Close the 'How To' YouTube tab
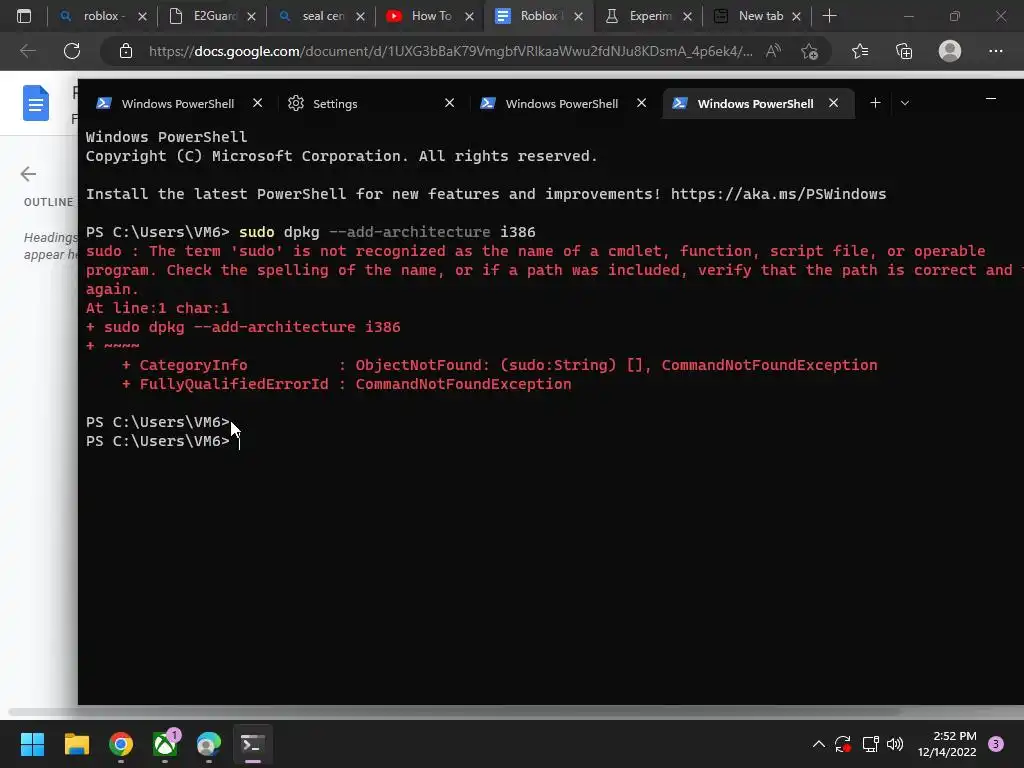1024x768 pixels. [x=470, y=16]
